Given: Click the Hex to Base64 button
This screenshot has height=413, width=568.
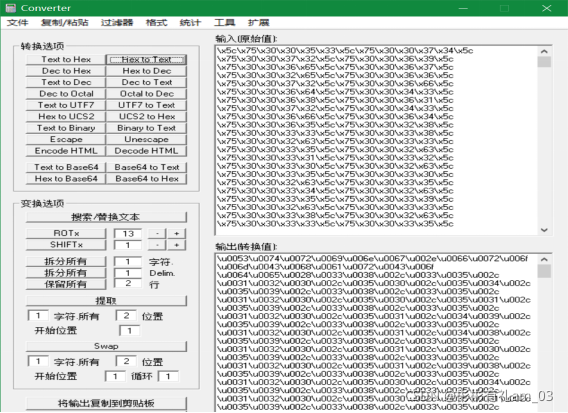Looking at the screenshot, I should (x=66, y=179).
